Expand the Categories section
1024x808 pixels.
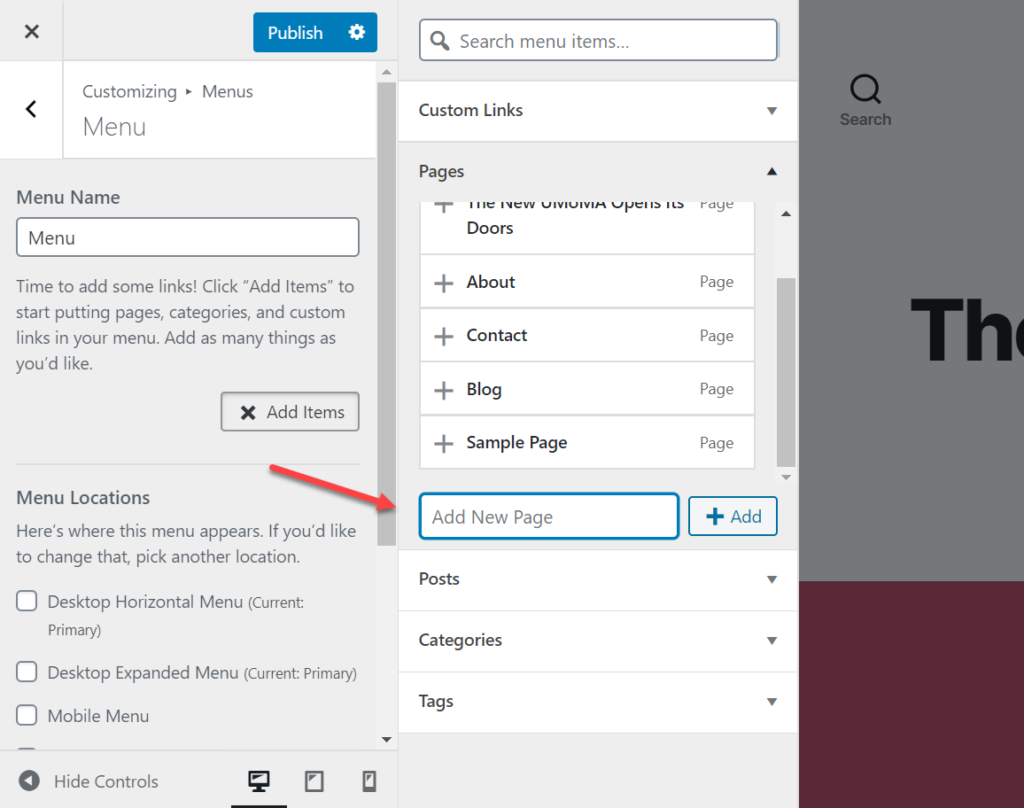point(598,640)
